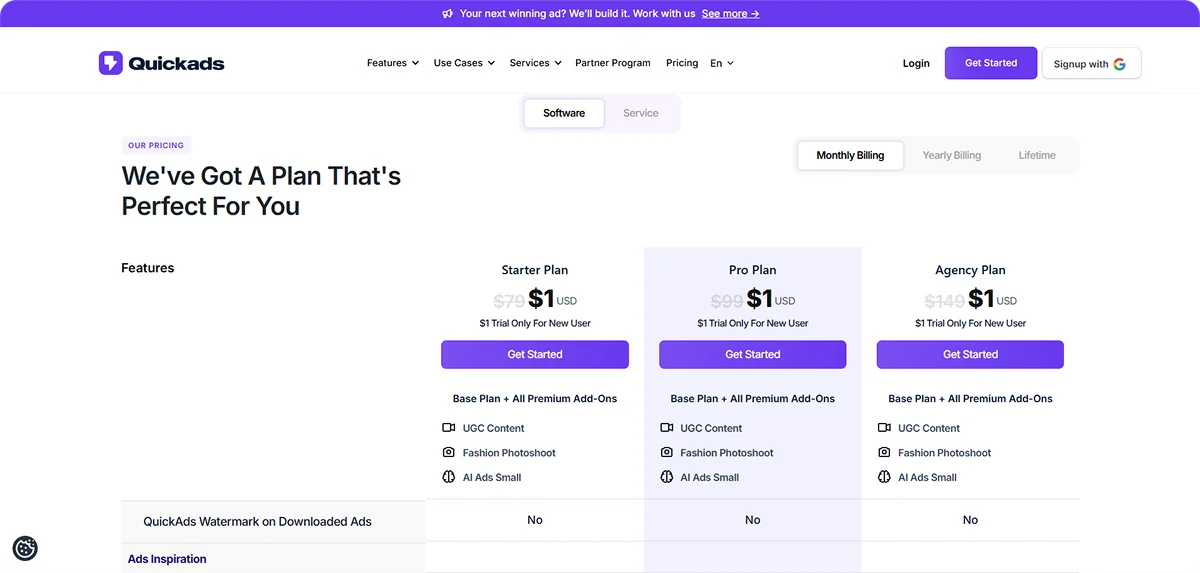Click Pro Plan title

[x=753, y=270]
